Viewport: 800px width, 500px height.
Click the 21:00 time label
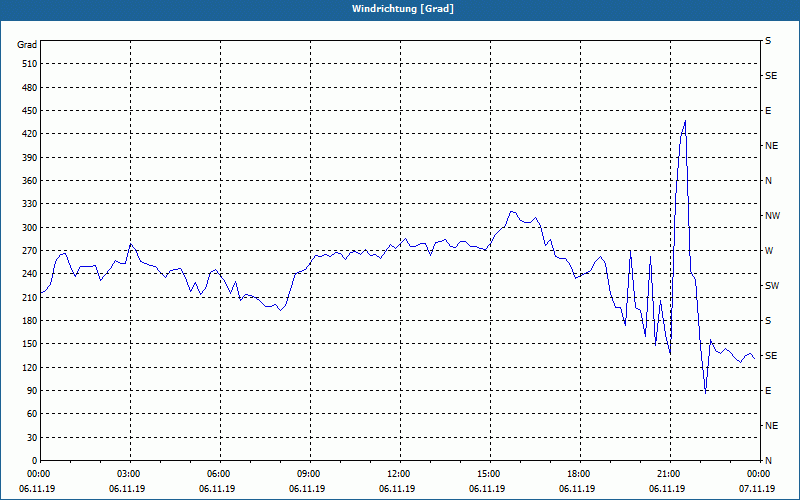click(x=670, y=474)
